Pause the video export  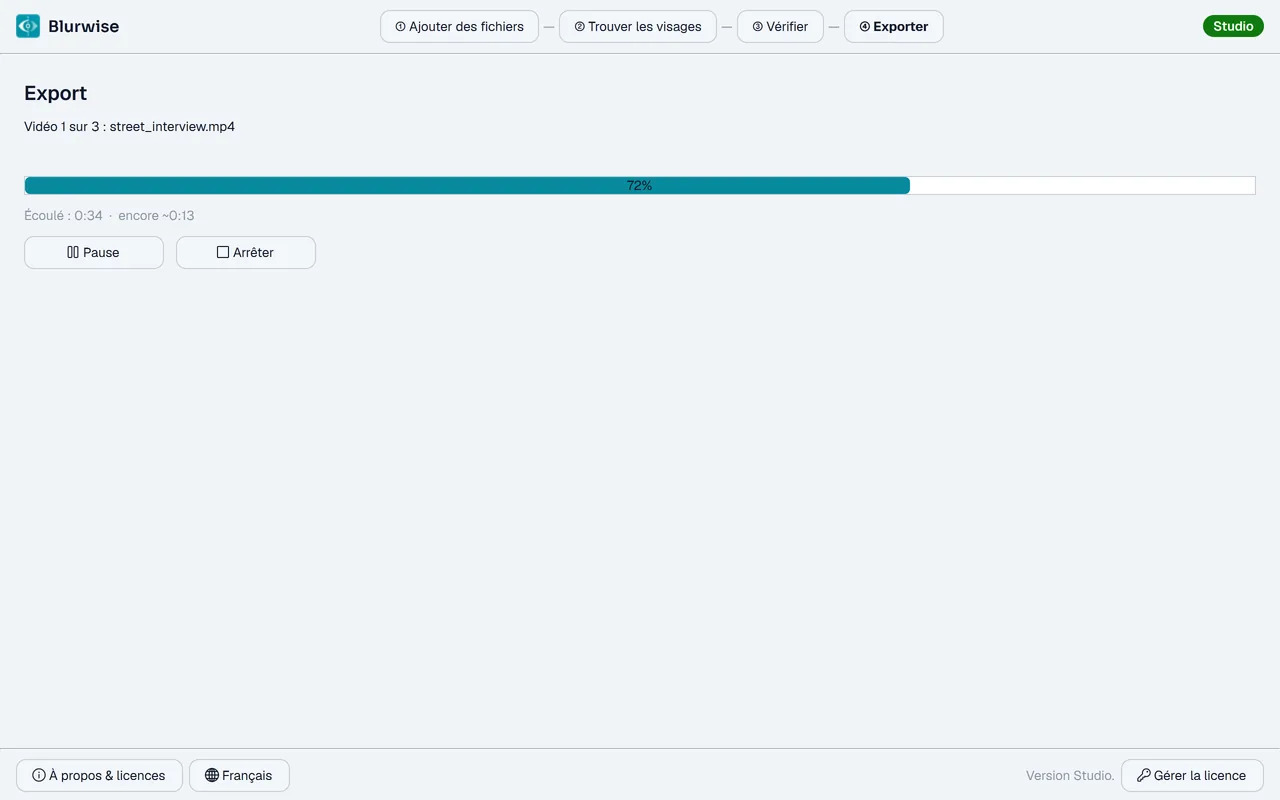[94, 253]
